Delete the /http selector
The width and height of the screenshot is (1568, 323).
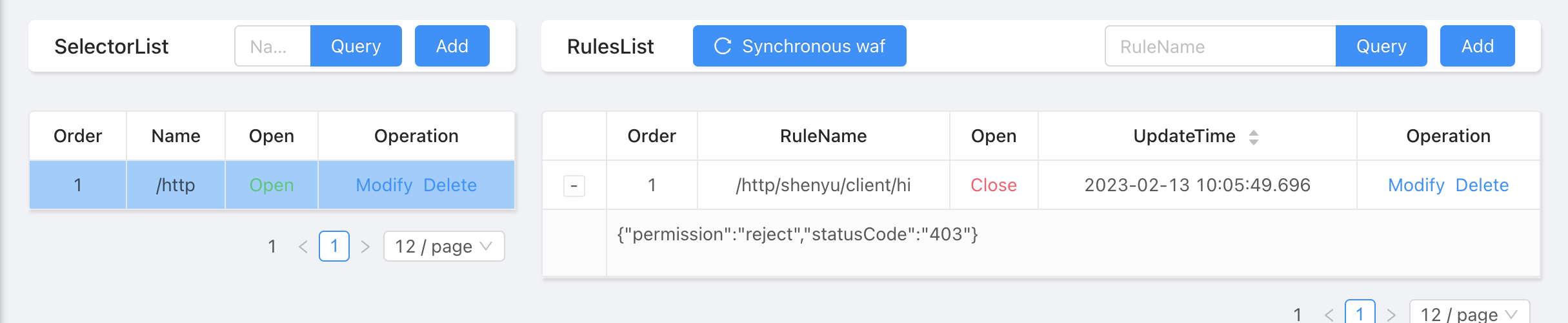450,185
